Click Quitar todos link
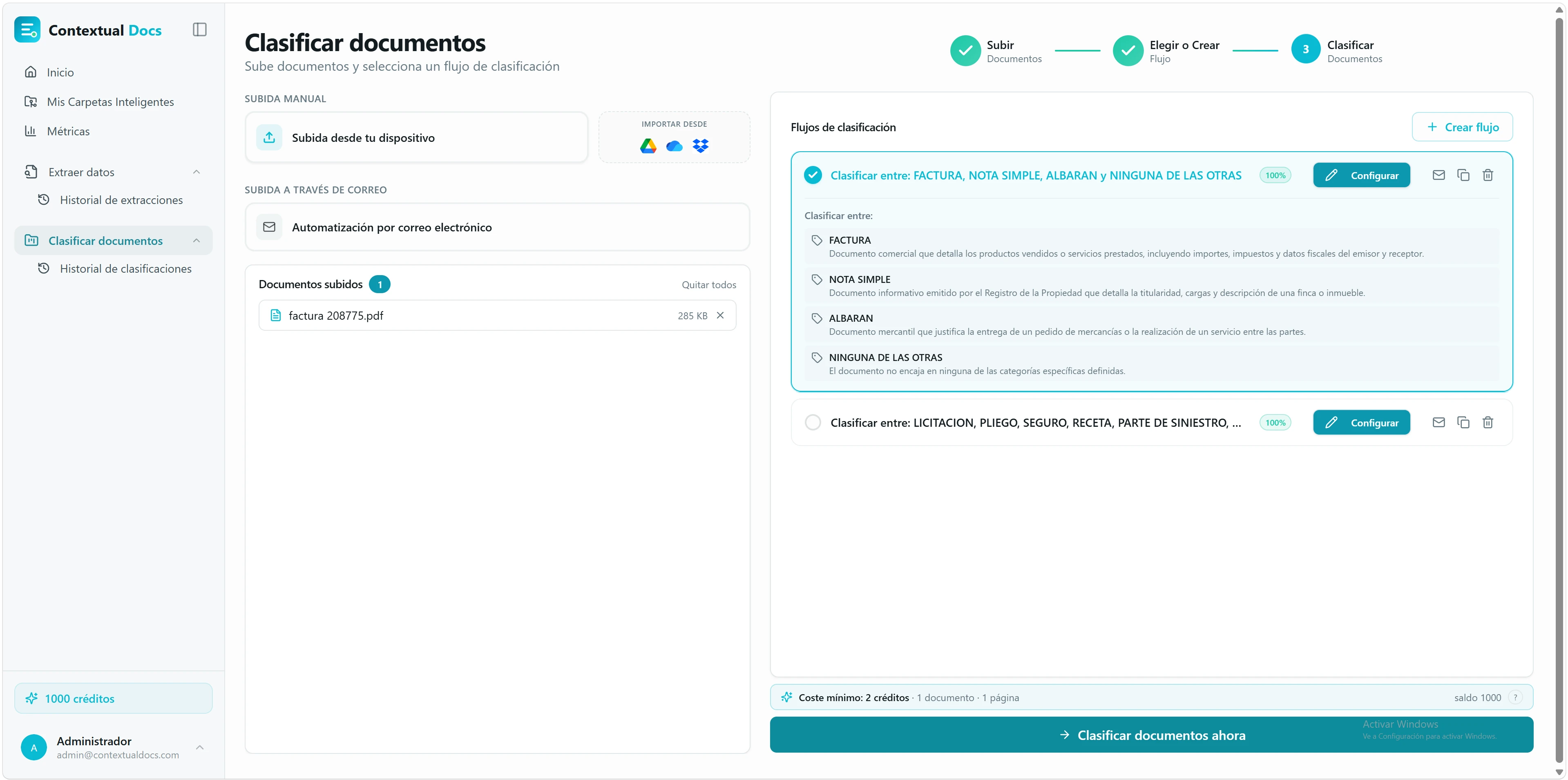 coord(708,285)
